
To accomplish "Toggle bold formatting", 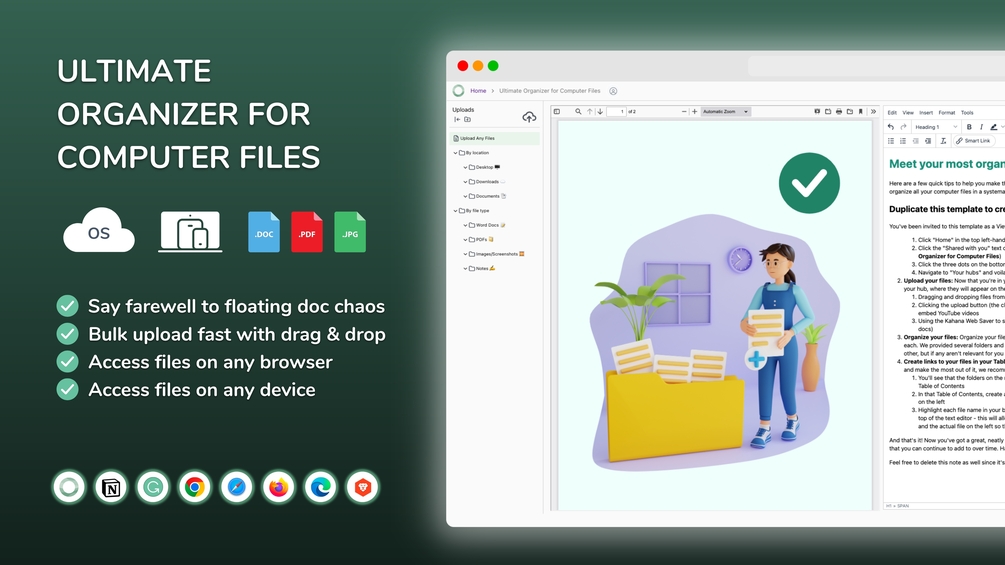I will [x=969, y=127].
